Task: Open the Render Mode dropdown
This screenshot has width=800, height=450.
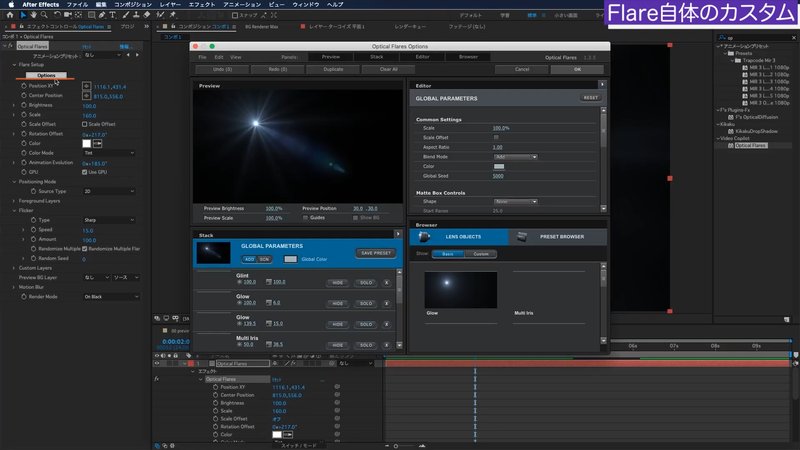Action: pos(111,297)
